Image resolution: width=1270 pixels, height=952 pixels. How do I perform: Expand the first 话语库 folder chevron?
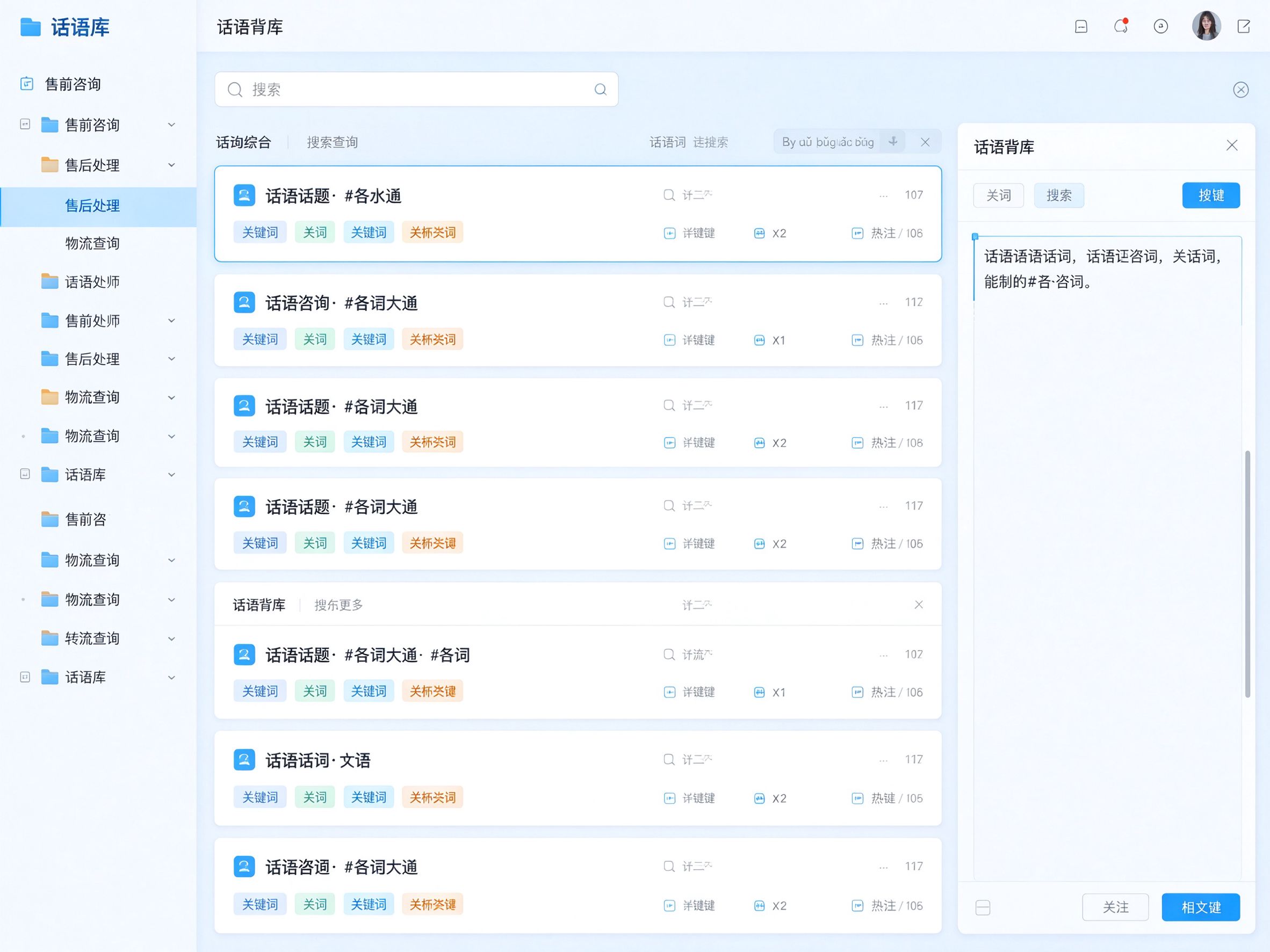click(171, 475)
